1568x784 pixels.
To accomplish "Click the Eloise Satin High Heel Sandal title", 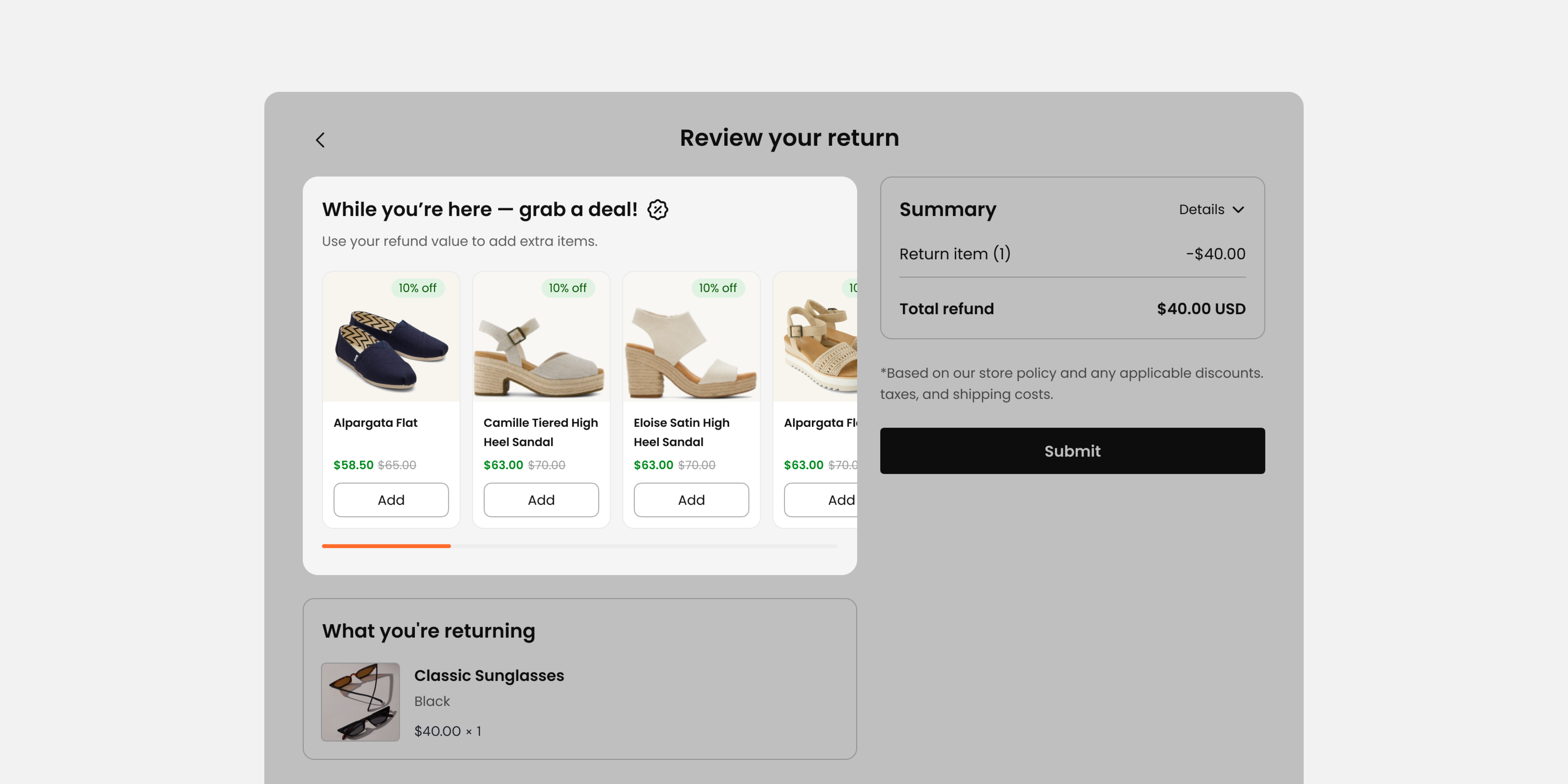I will tap(681, 432).
